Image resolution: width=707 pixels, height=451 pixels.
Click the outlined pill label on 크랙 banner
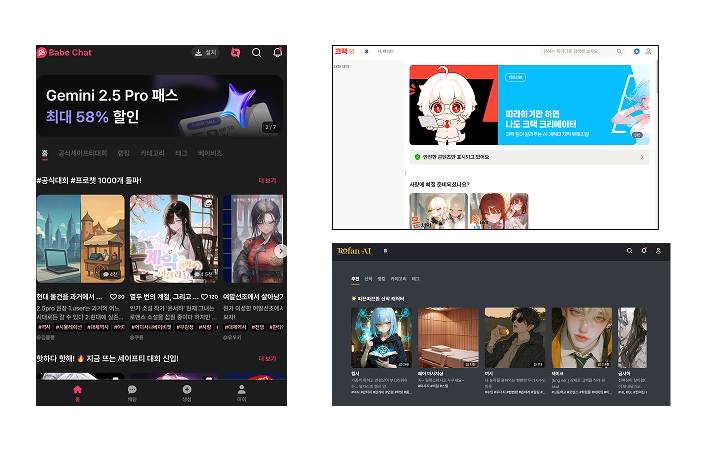[515, 78]
